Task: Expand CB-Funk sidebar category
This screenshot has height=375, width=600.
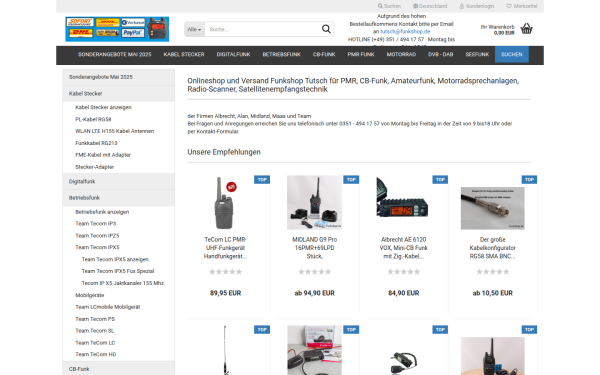Action: click(119, 369)
